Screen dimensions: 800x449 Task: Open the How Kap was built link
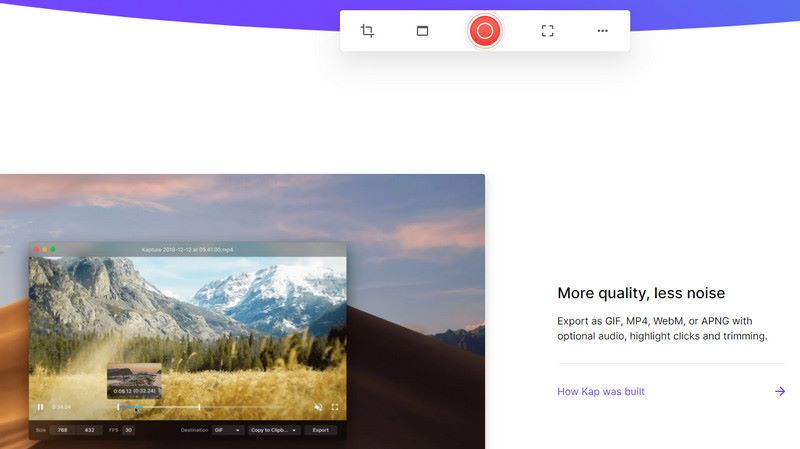point(601,392)
